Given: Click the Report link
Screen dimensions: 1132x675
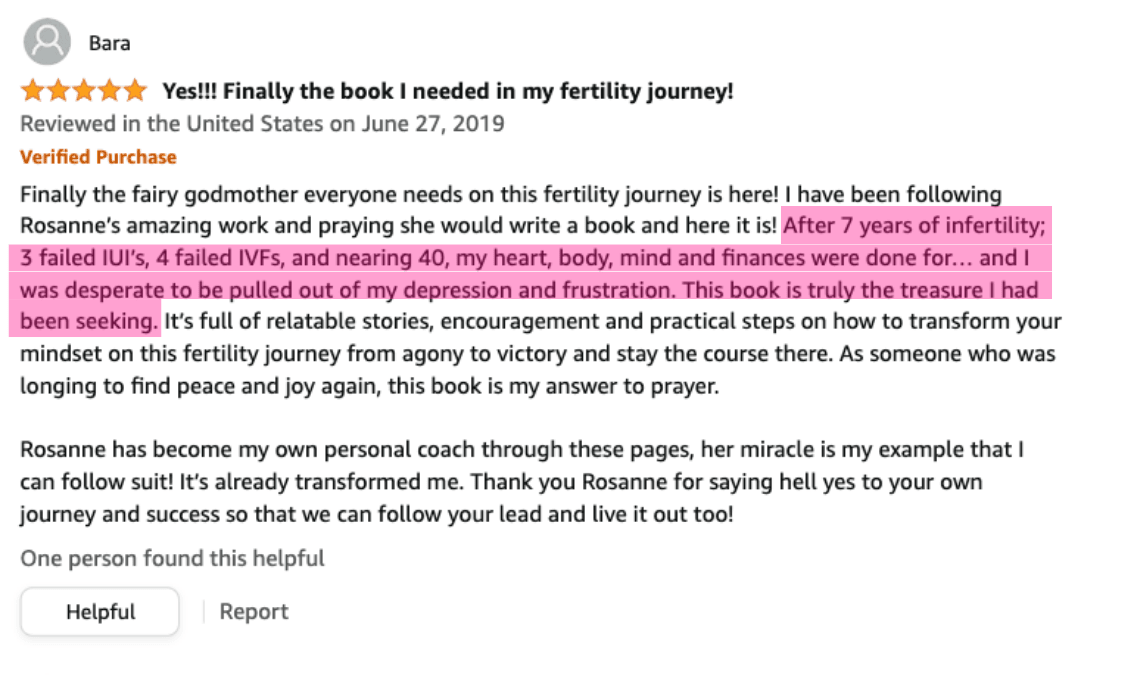Looking at the screenshot, I should (x=253, y=611).
